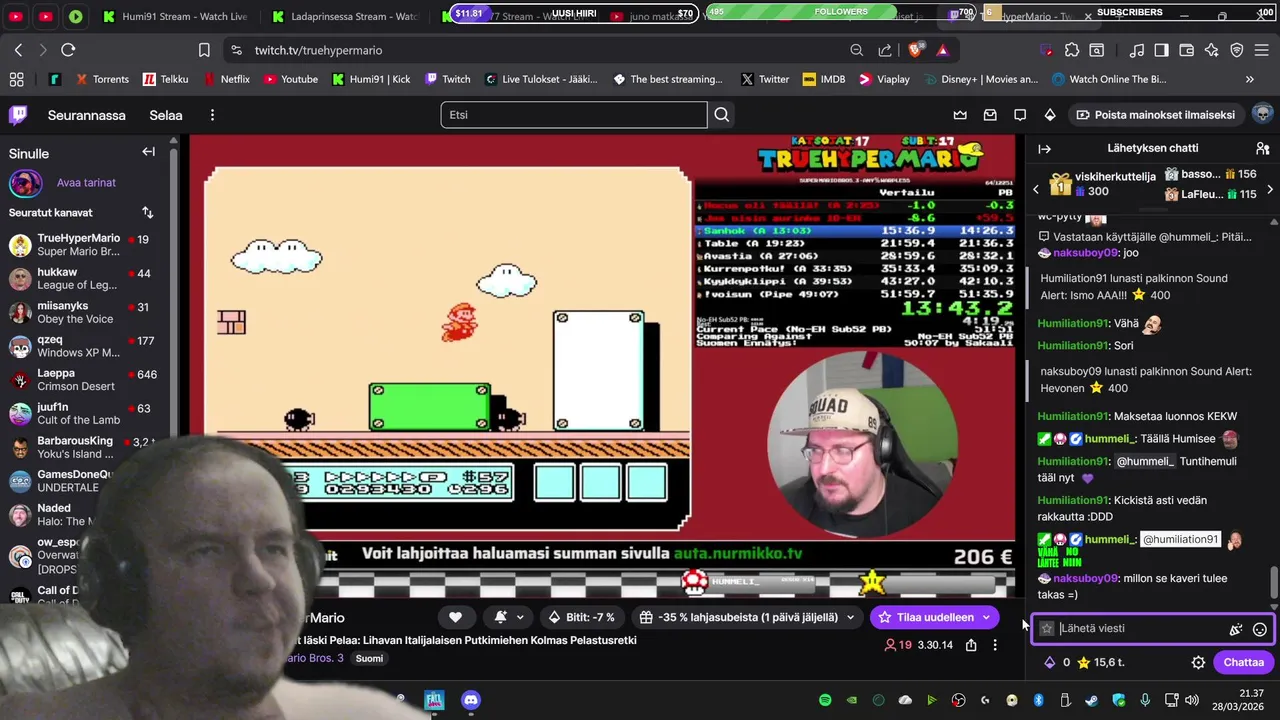The height and width of the screenshot is (720, 1280).
Task: Switch to Ladaprinsessa Stream browser tab
Action: [345, 17]
